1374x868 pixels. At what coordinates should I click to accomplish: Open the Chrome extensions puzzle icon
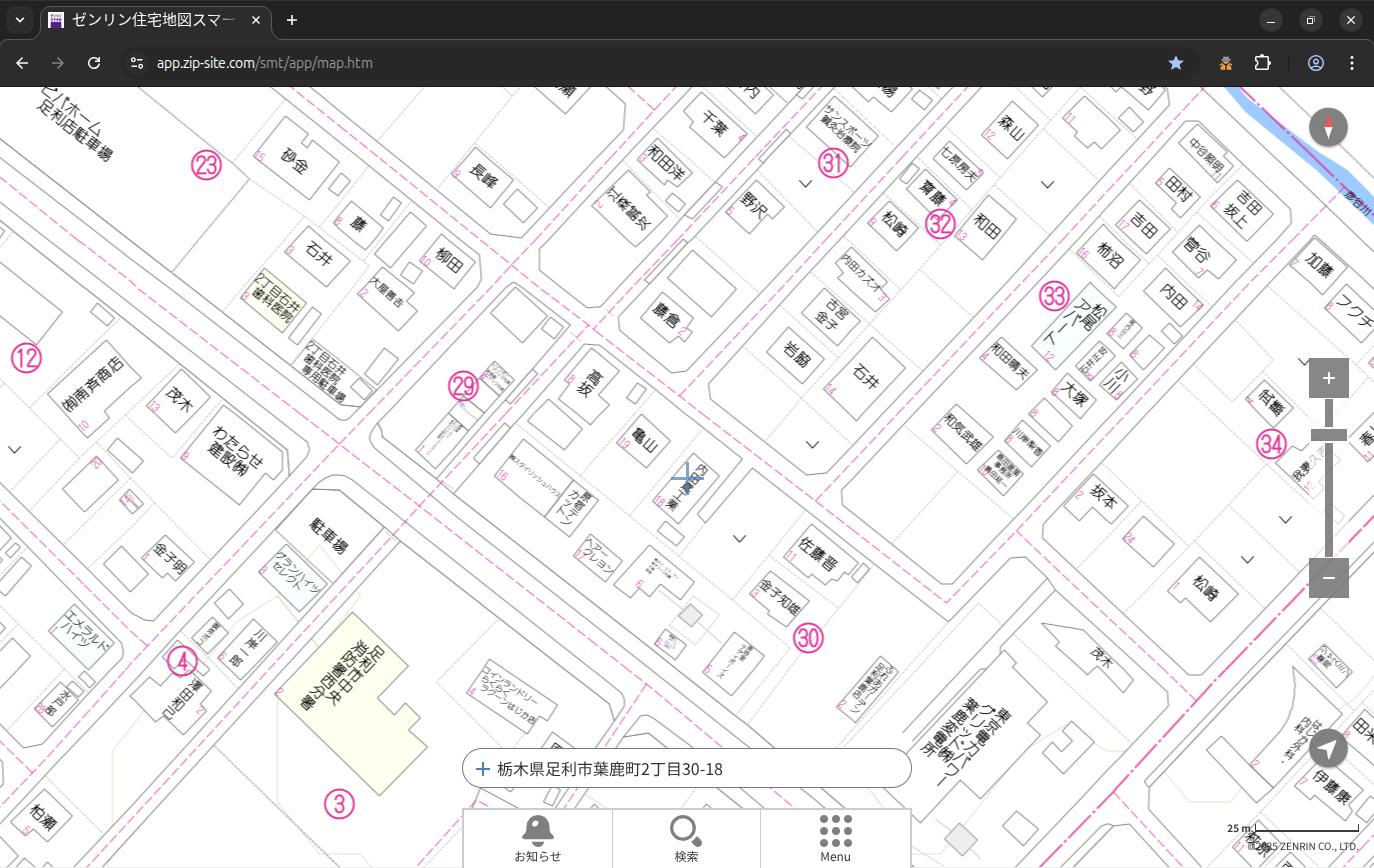tap(1262, 63)
